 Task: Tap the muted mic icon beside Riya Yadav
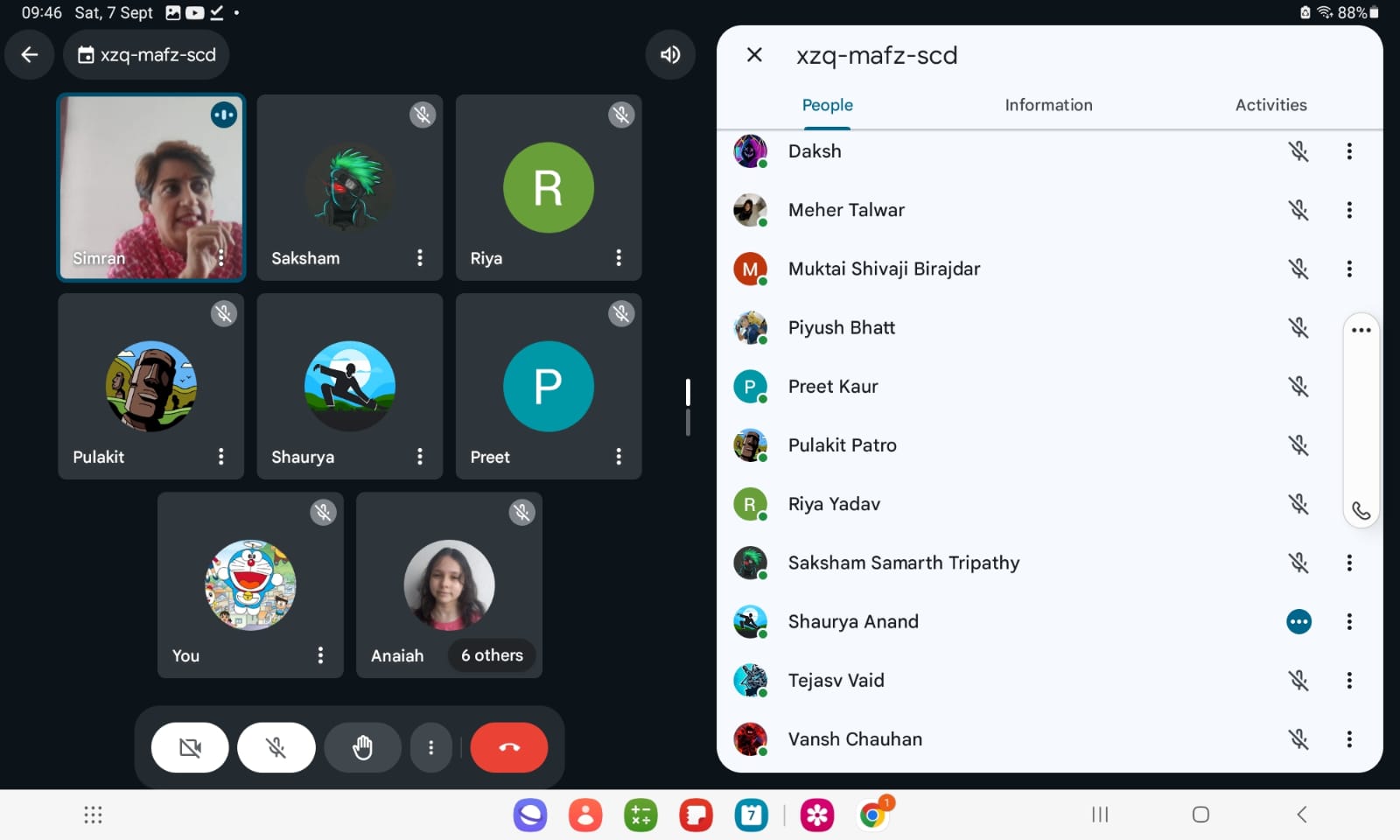coord(1298,504)
